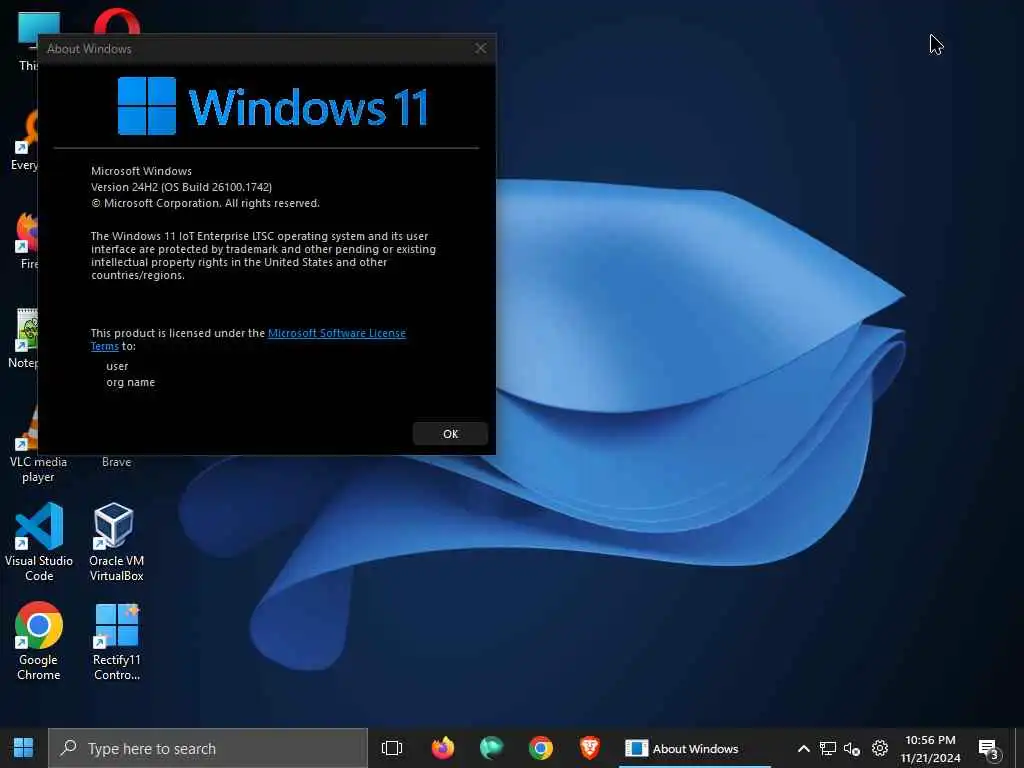Click the settings gear in system tray
This screenshot has width=1024, height=768.
point(880,748)
